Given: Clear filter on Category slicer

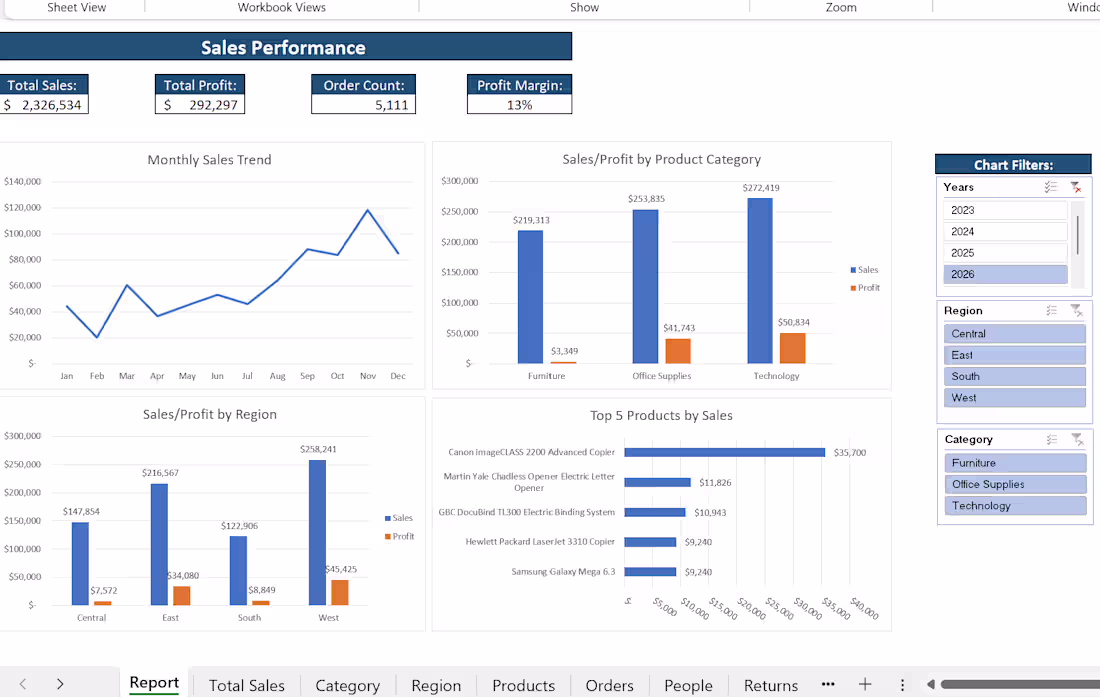Looking at the screenshot, I should coord(1077,440).
